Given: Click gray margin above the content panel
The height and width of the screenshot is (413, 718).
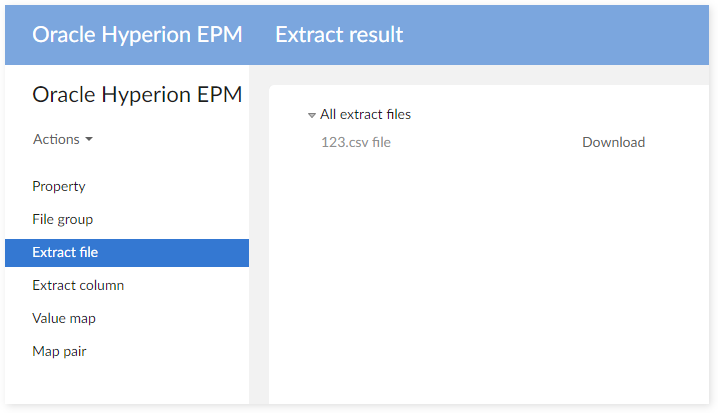Looking at the screenshot, I should coord(480,75).
